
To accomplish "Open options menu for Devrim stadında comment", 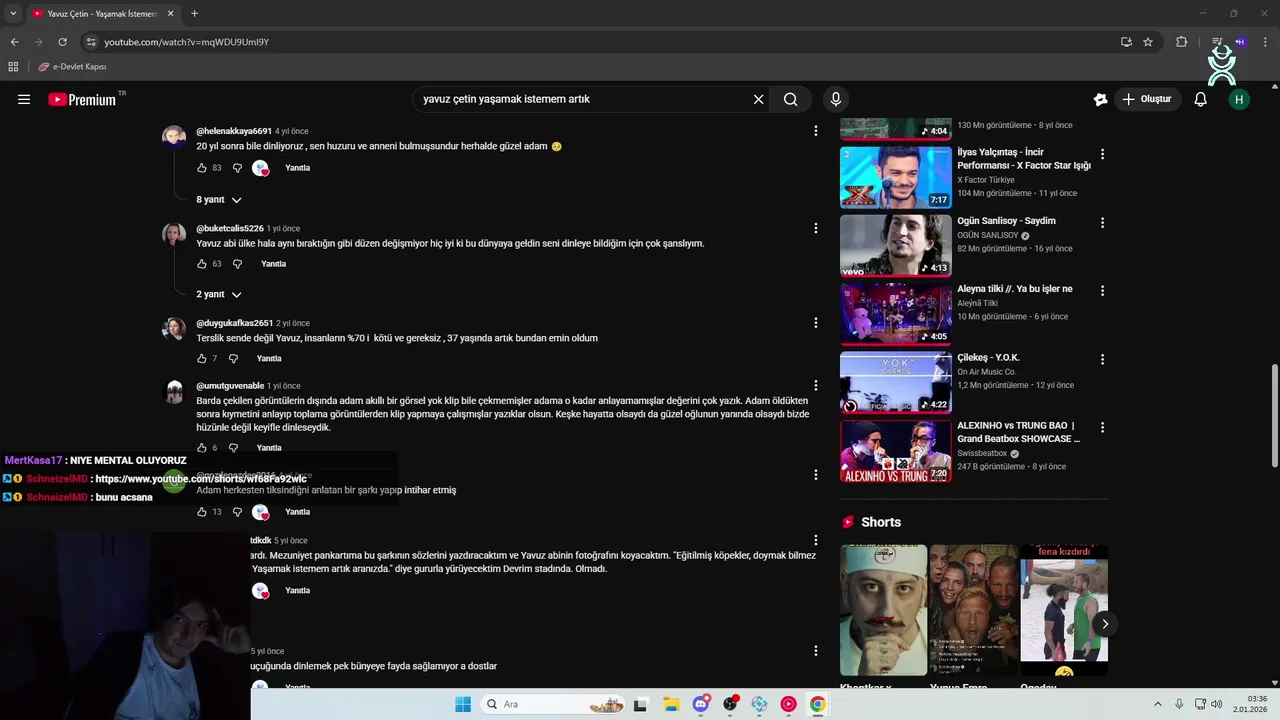I will tap(816, 541).
